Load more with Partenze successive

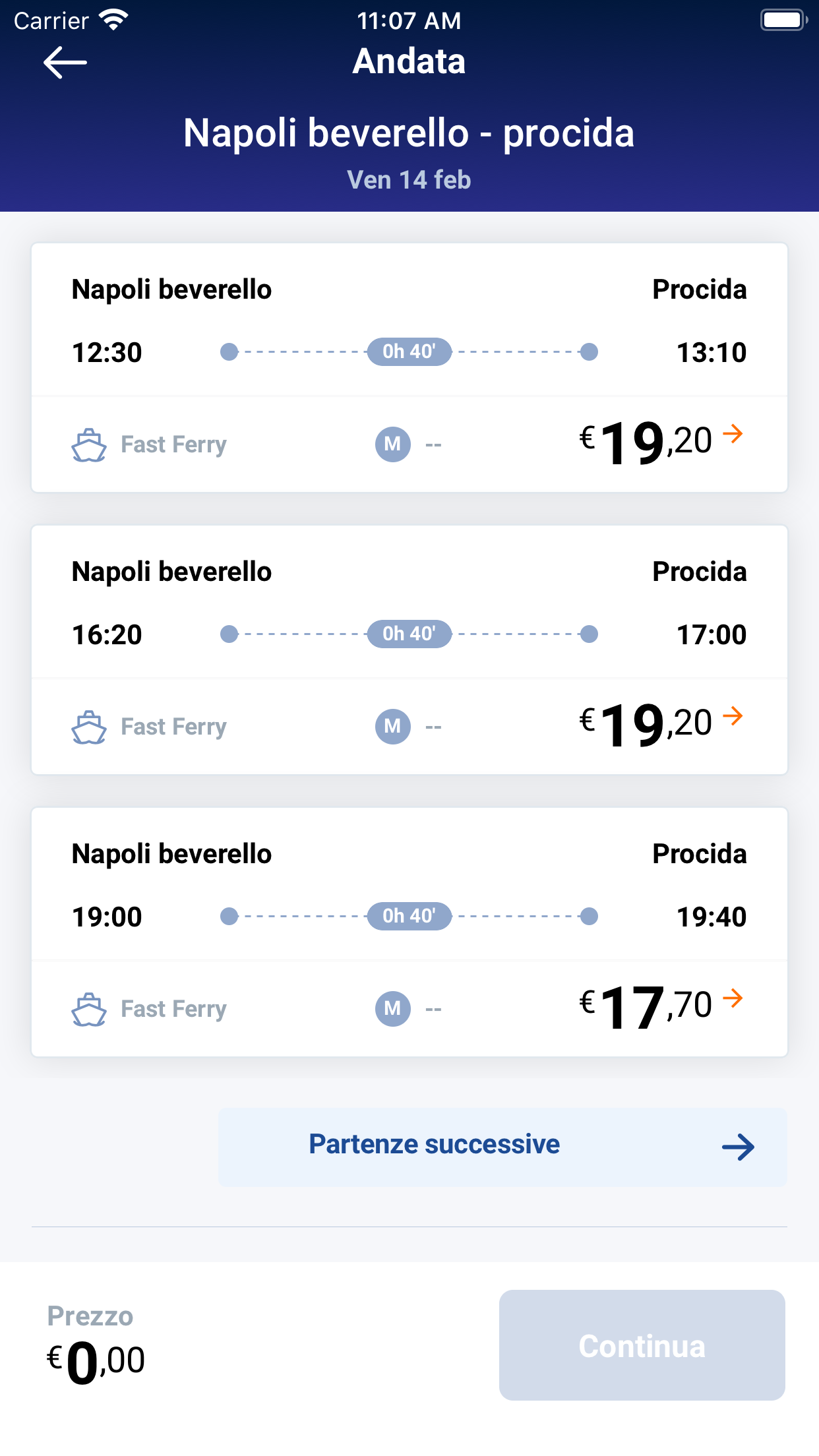coord(435,1146)
